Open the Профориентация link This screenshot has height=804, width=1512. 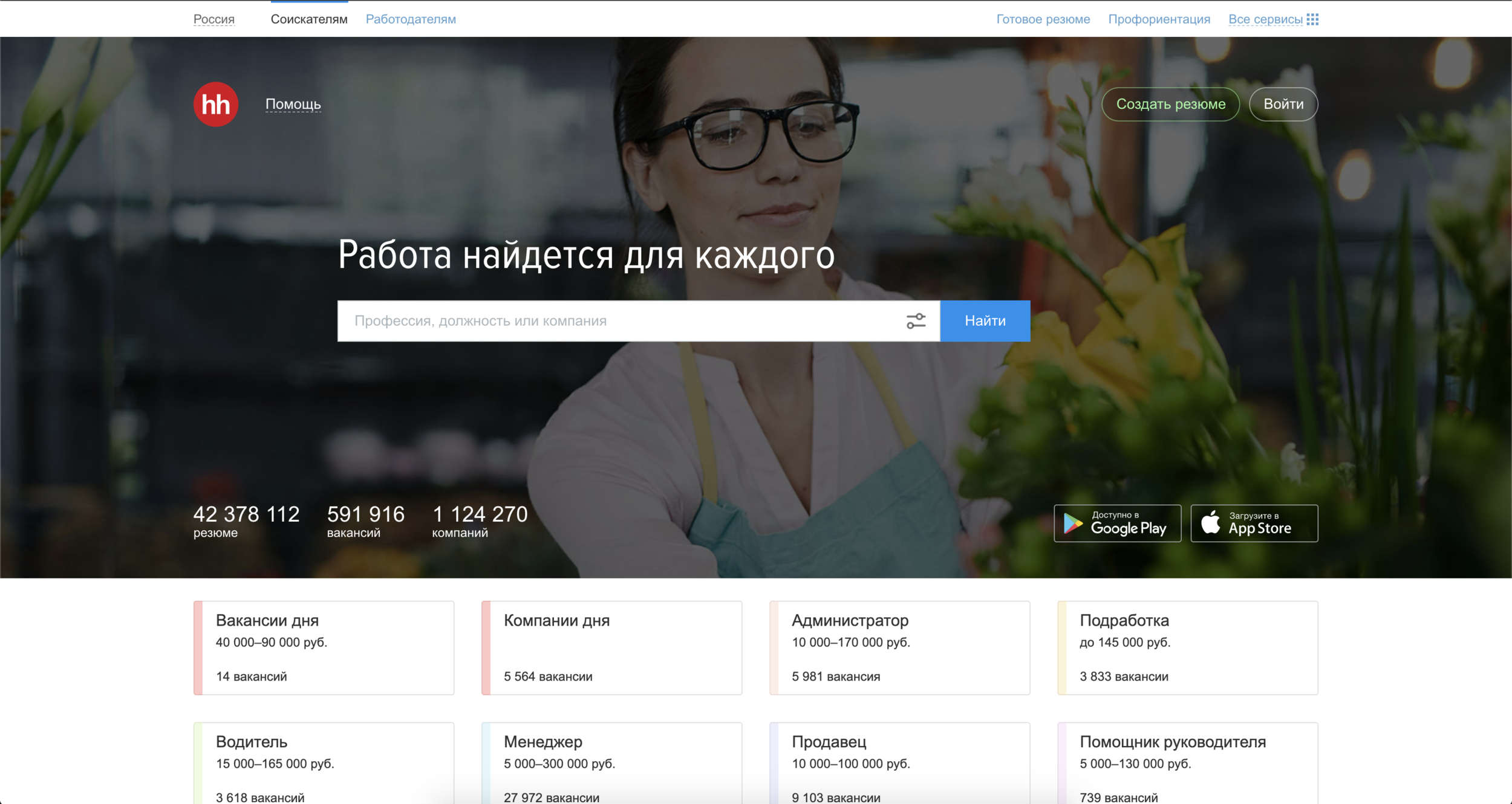click(1159, 19)
